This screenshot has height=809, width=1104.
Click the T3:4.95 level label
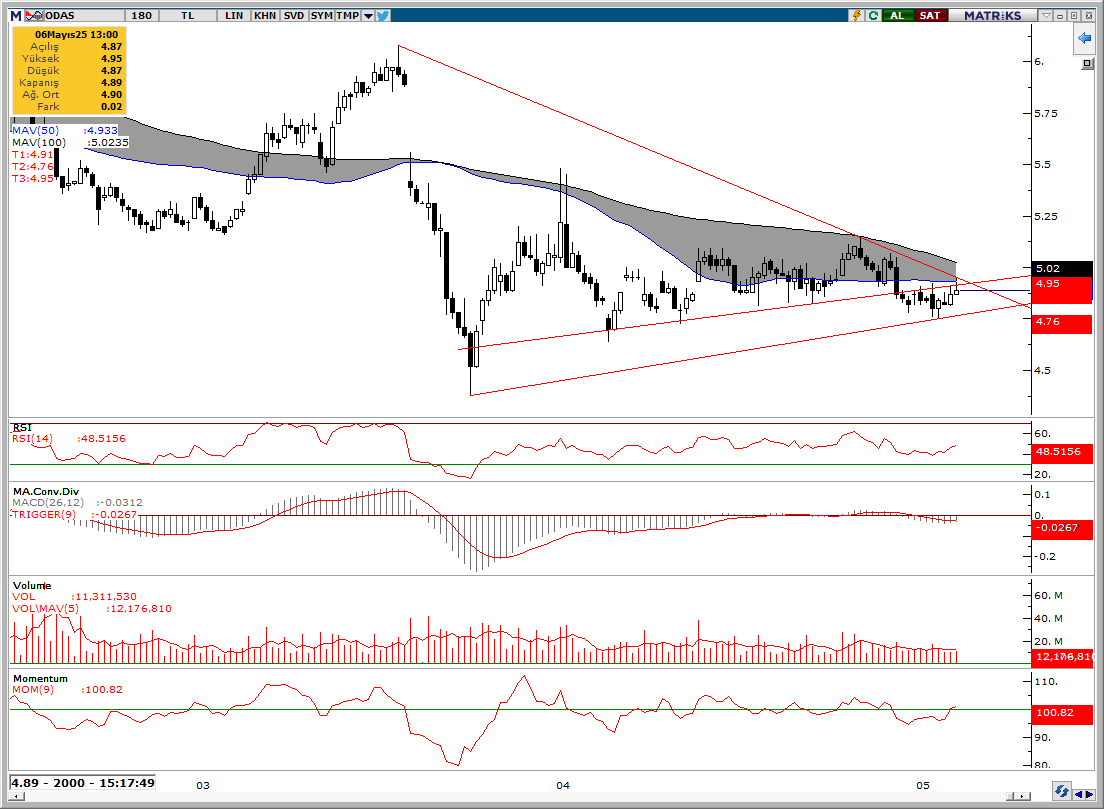pos(32,178)
